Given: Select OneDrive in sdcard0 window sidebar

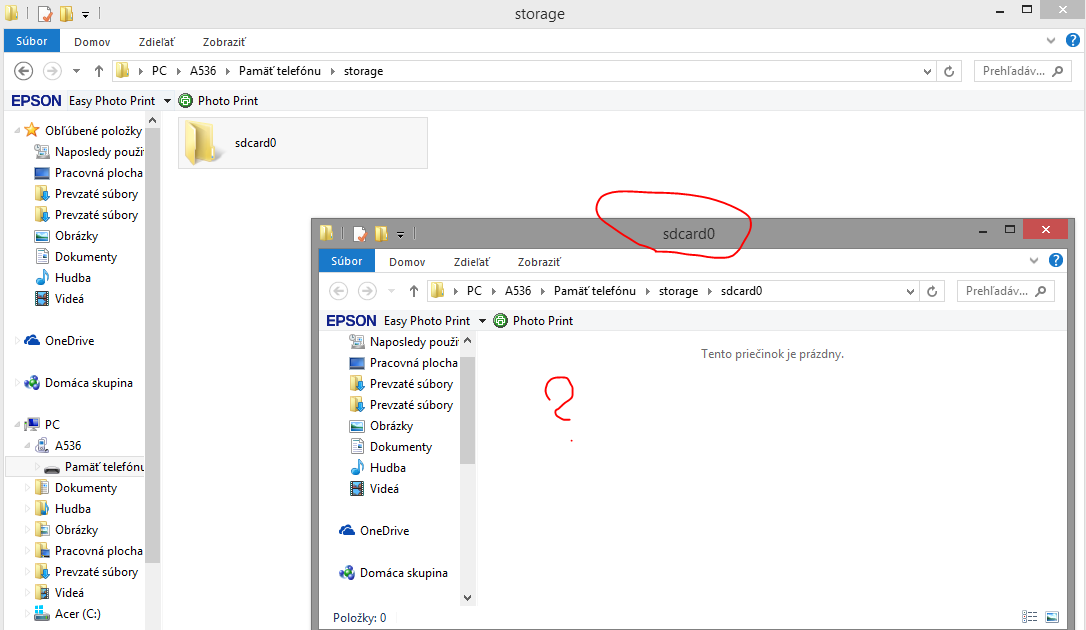Looking at the screenshot, I should [384, 530].
